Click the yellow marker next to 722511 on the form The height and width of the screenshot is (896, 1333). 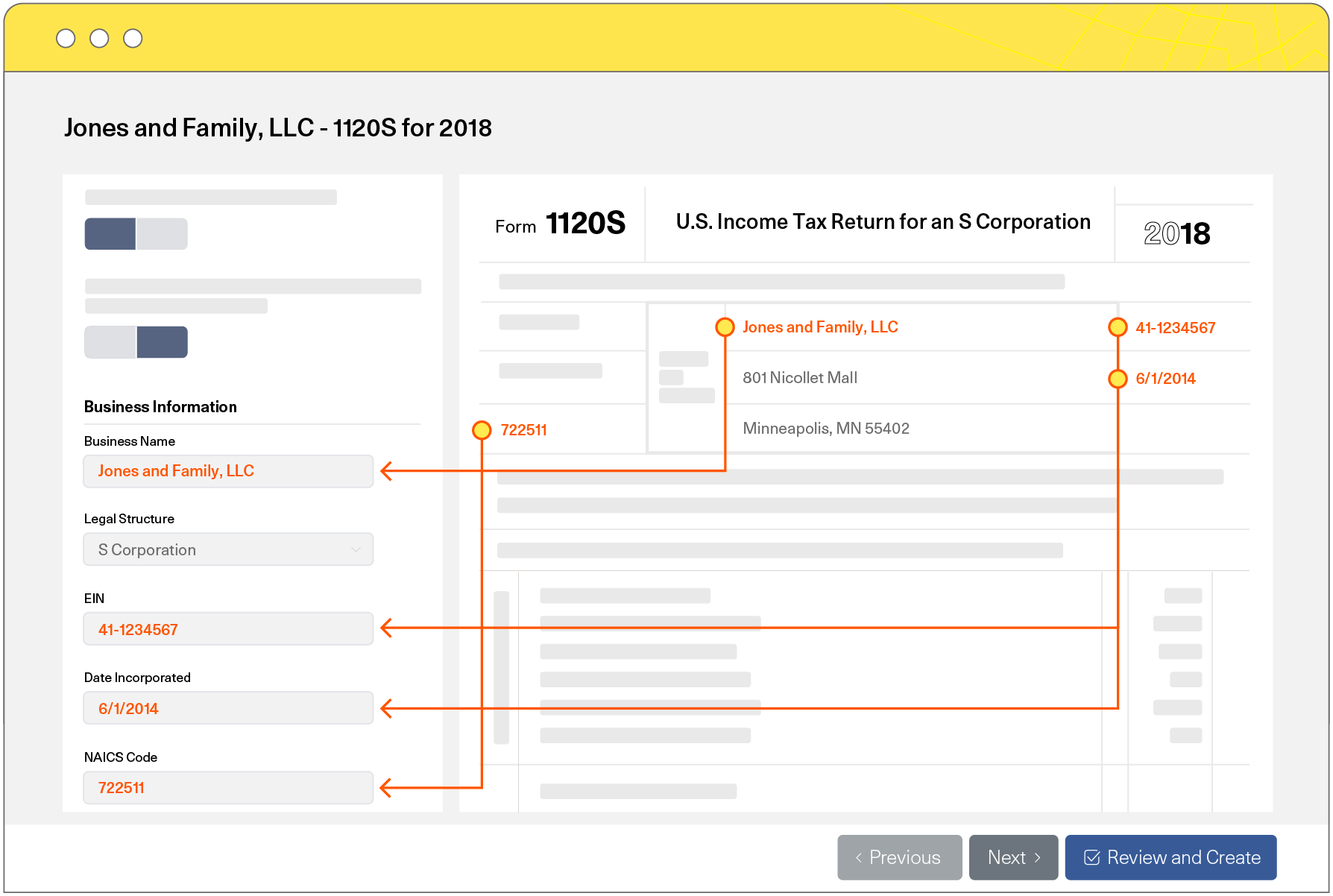pos(482,430)
